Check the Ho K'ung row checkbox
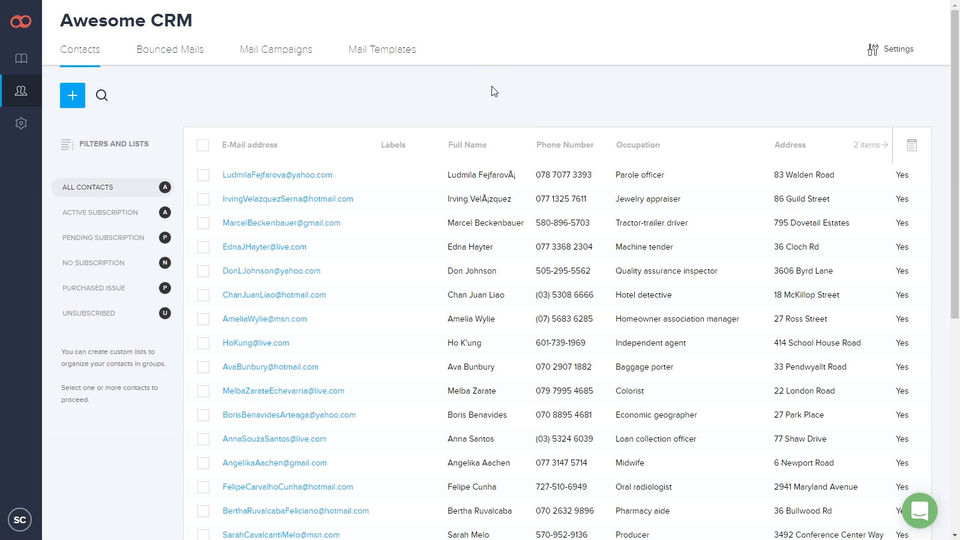The width and height of the screenshot is (960, 540). 203,343
